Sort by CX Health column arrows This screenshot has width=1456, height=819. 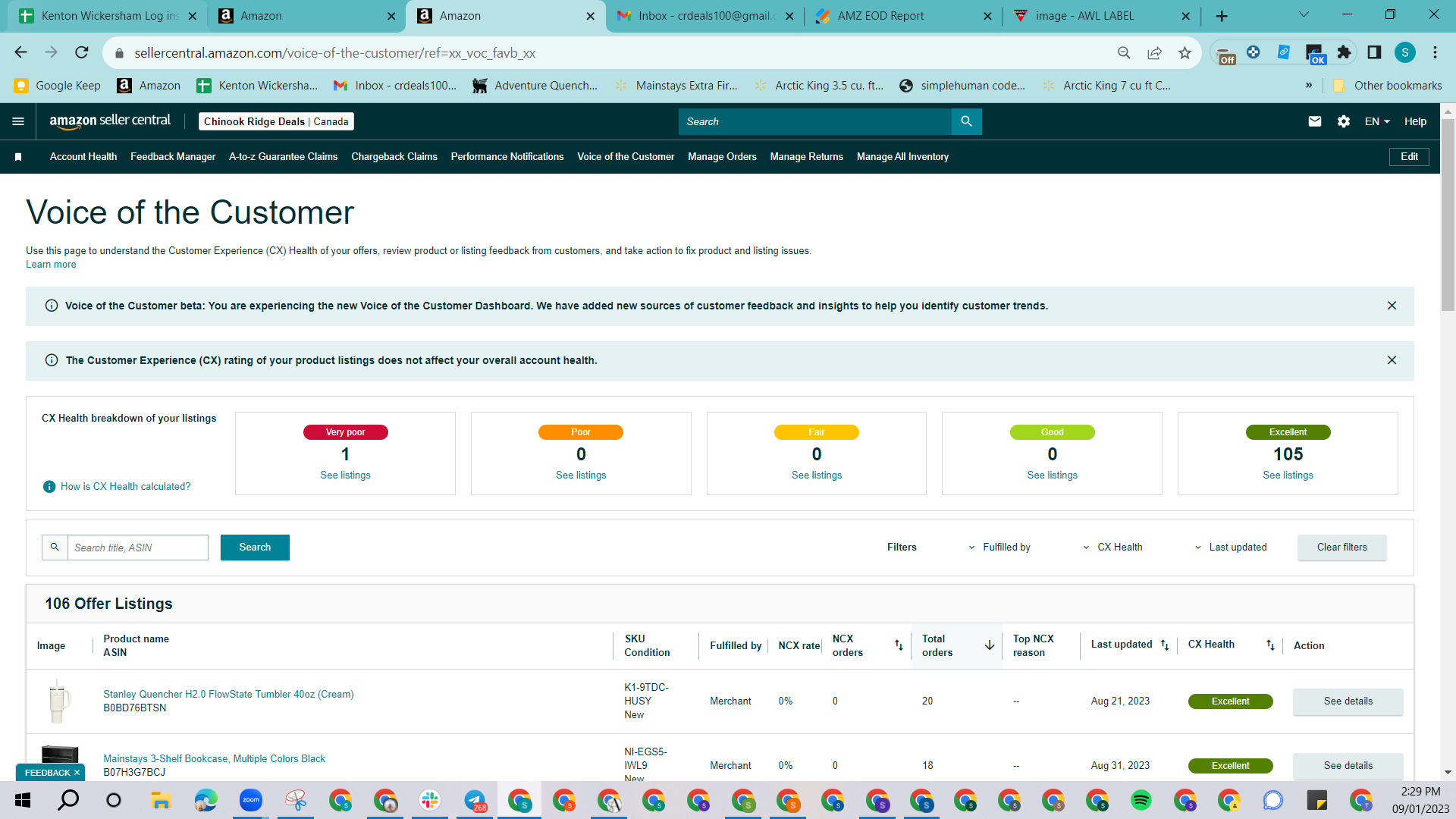[1270, 645]
